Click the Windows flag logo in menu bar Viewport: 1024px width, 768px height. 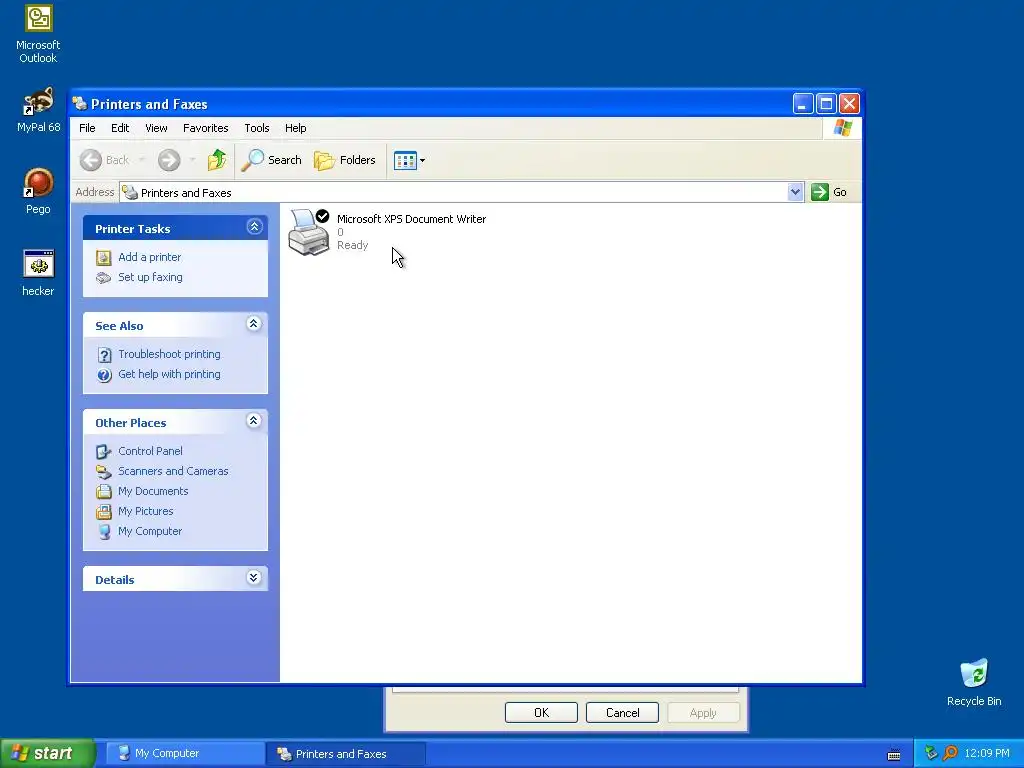[x=842, y=128]
